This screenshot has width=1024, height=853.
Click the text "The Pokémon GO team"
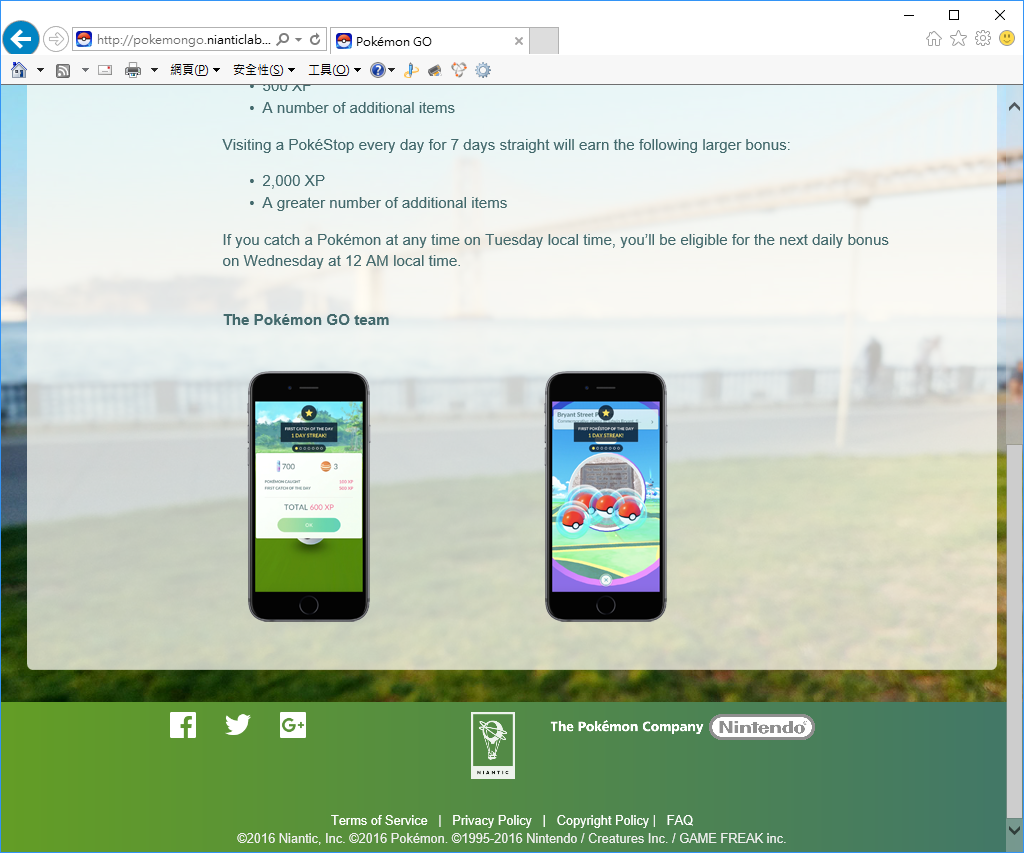(306, 320)
